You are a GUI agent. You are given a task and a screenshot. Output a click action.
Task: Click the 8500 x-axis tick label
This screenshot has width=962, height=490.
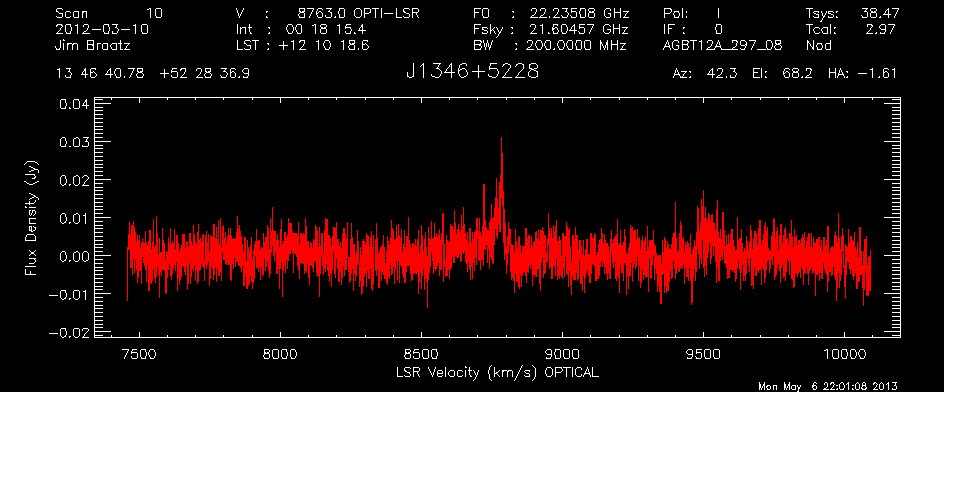(x=421, y=354)
